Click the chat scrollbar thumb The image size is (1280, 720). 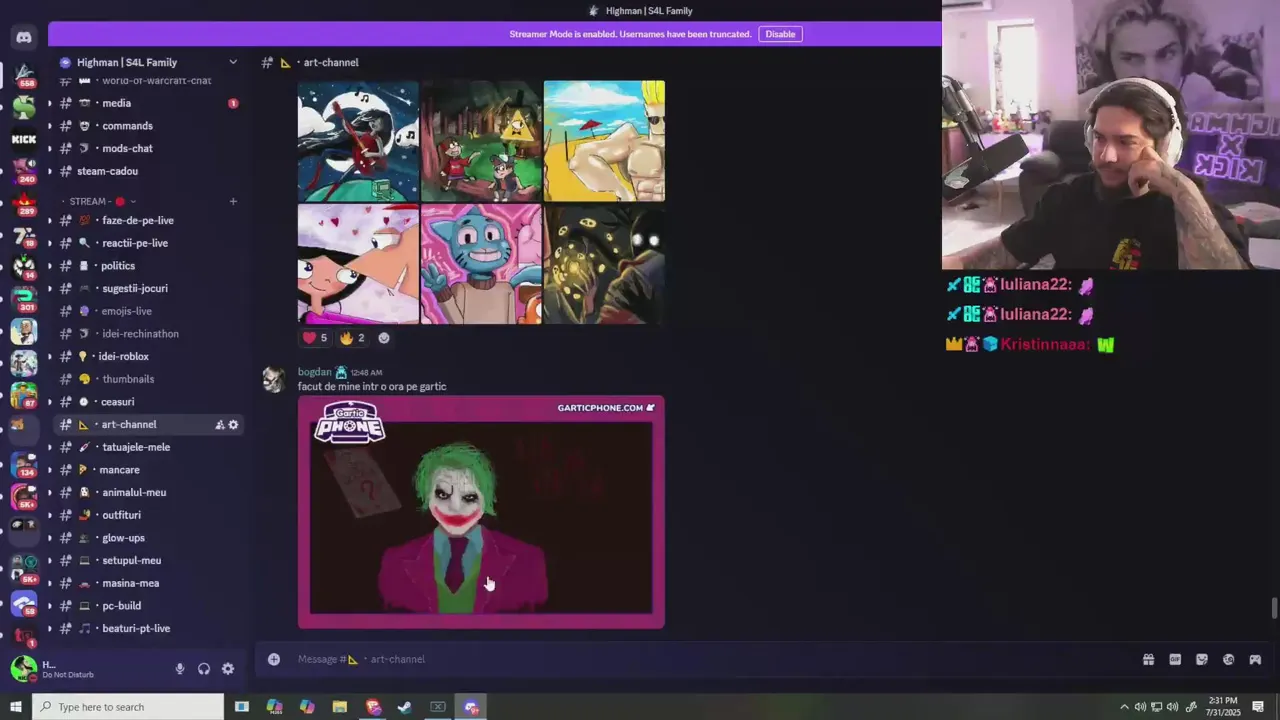tap(1273, 609)
